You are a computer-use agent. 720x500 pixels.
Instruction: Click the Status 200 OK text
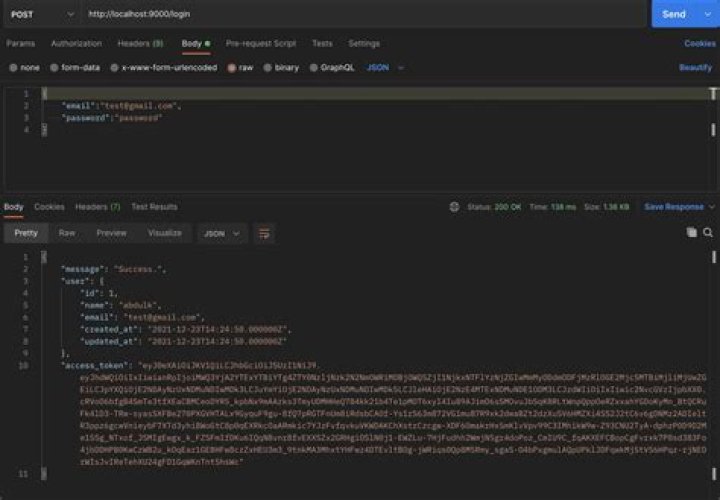pos(494,207)
